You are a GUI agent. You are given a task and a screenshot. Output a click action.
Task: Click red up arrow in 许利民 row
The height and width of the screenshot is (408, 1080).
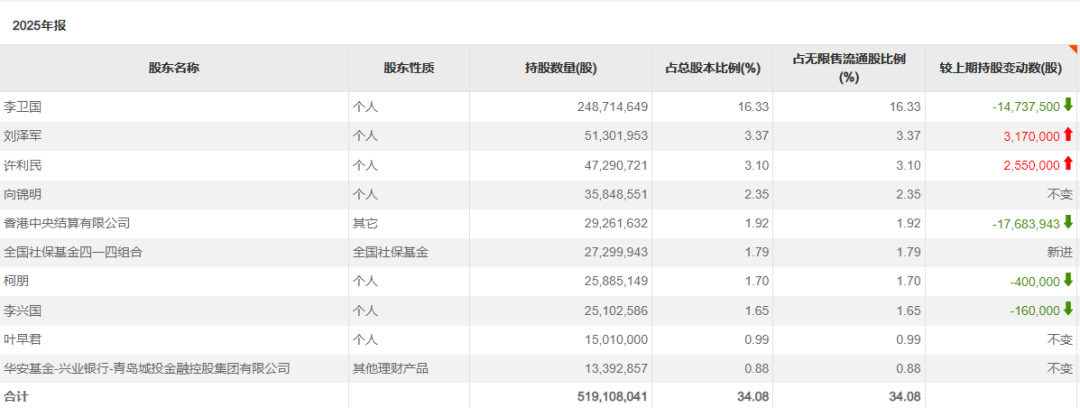pyautogui.click(x=1068, y=164)
